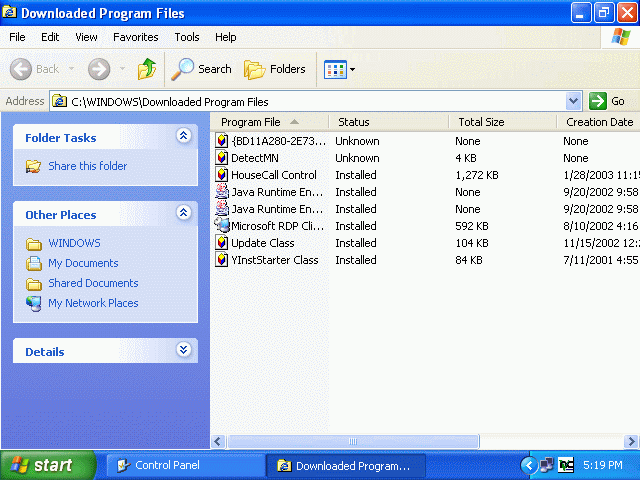
Task: Open the Tools menu
Action: pyautogui.click(x=187, y=37)
